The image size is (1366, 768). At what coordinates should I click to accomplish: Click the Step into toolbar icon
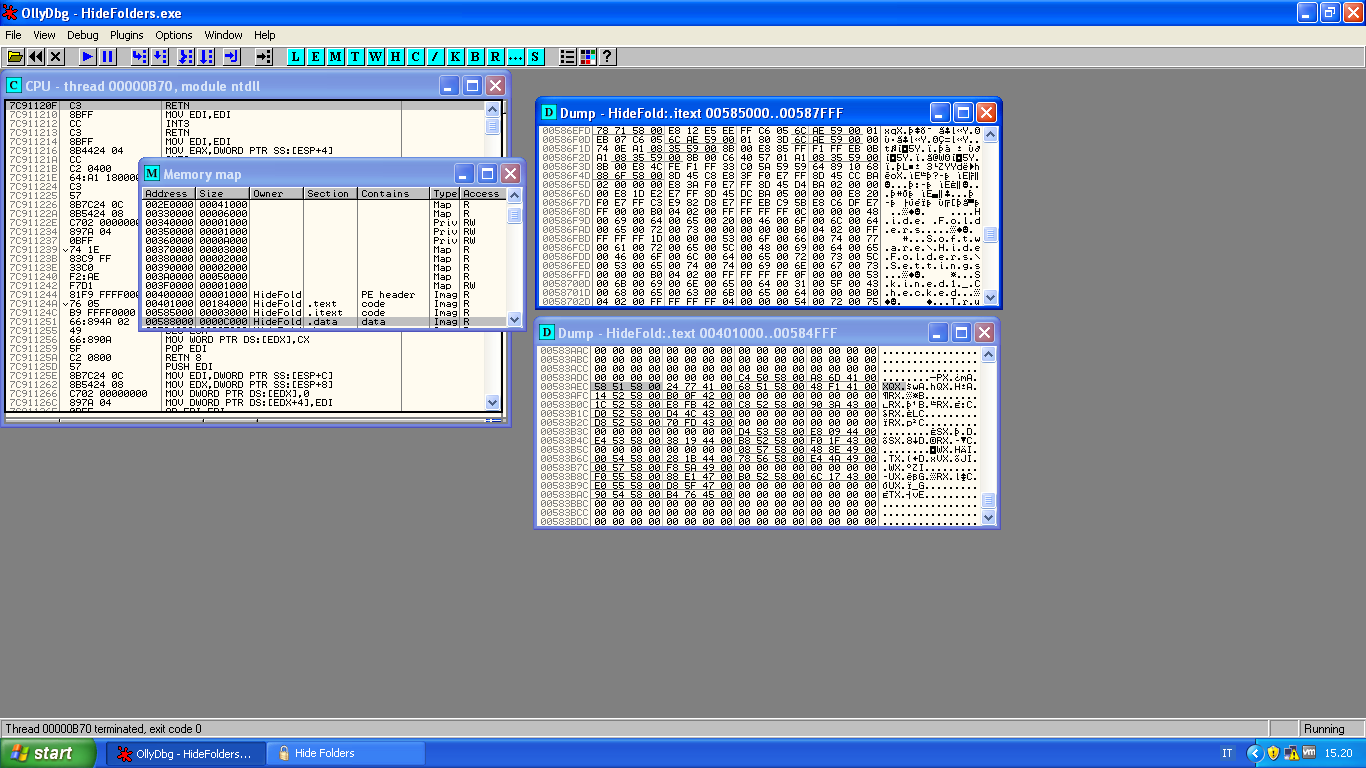tap(139, 57)
